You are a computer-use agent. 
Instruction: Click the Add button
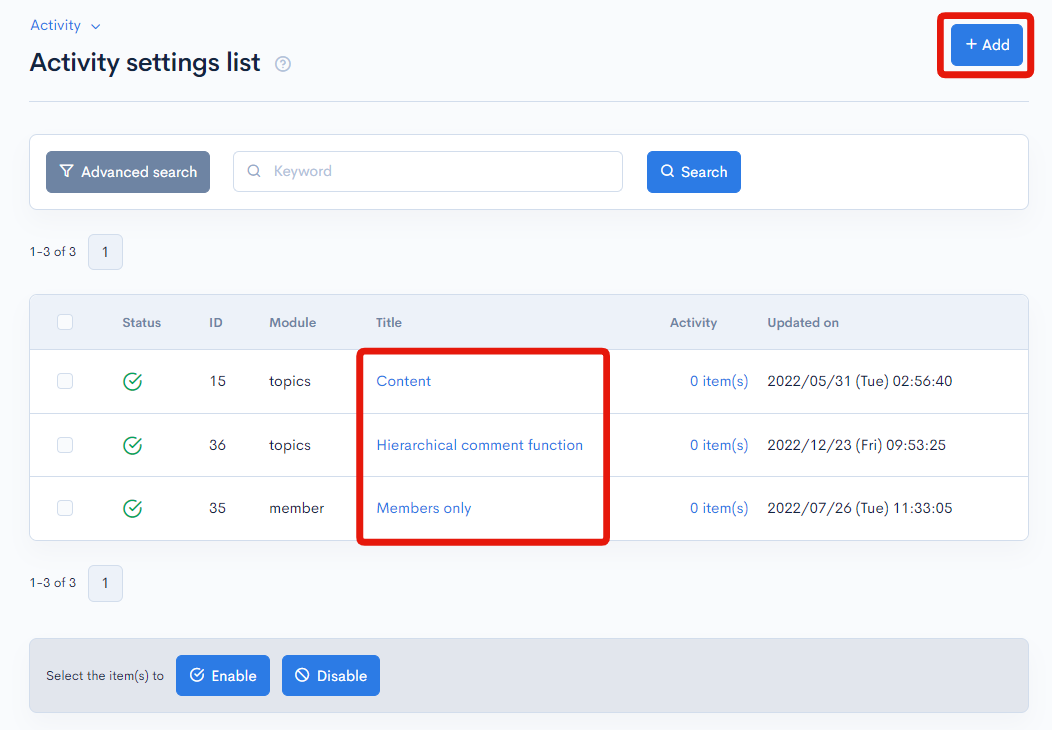[x=987, y=45]
